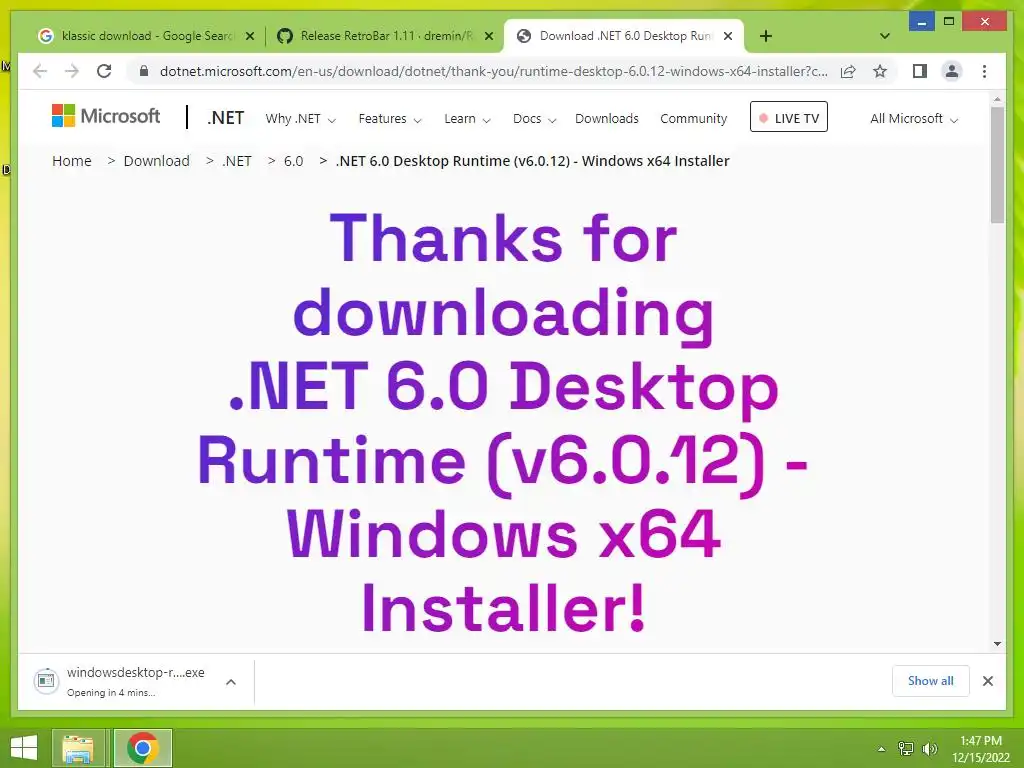Go to Download breadcrumb
This screenshot has width=1024, height=768.
click(x=157, y=161)
